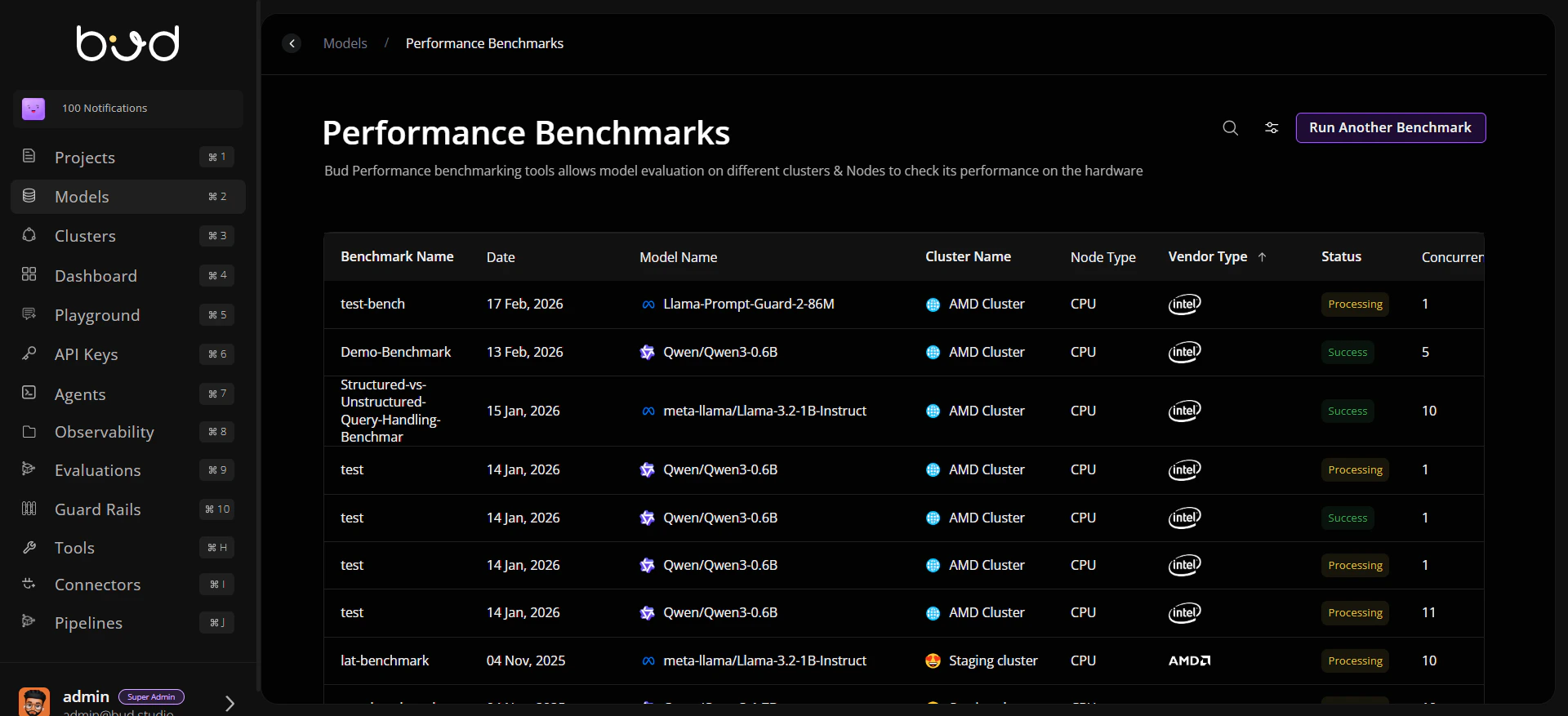Click the Model Name column header

click(x=678, y=257)
